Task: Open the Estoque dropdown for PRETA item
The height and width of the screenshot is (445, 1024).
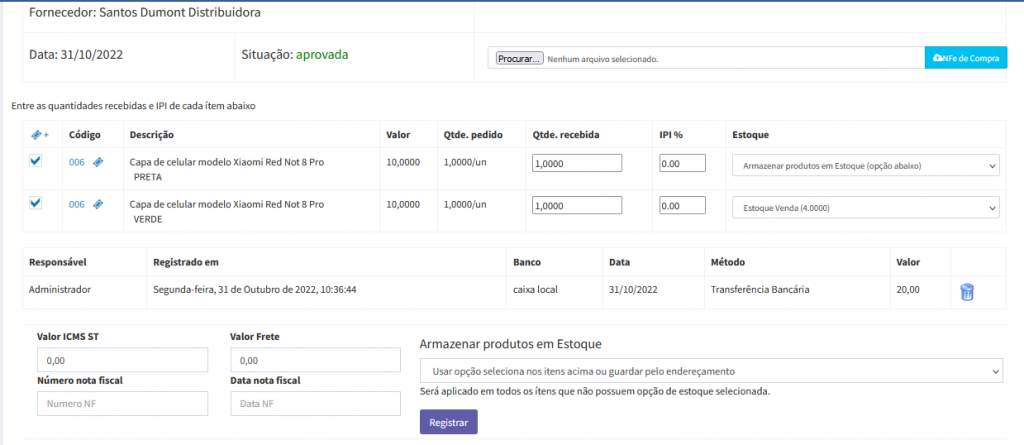Action: (x=865, y=165)
